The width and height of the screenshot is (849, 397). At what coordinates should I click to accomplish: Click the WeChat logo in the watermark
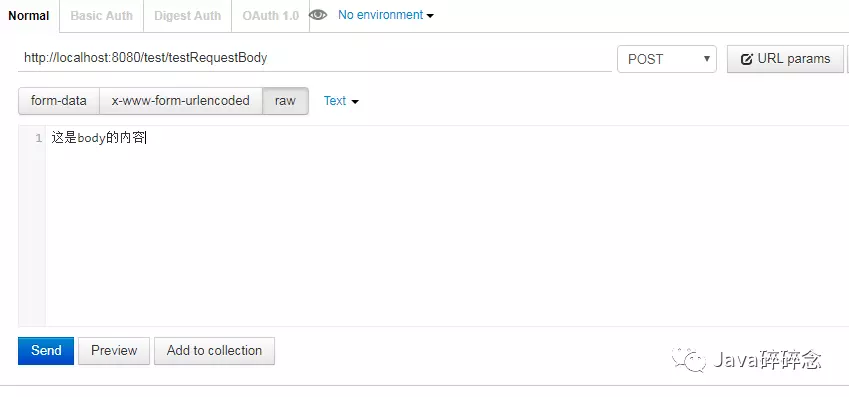(x=689, y=359)
